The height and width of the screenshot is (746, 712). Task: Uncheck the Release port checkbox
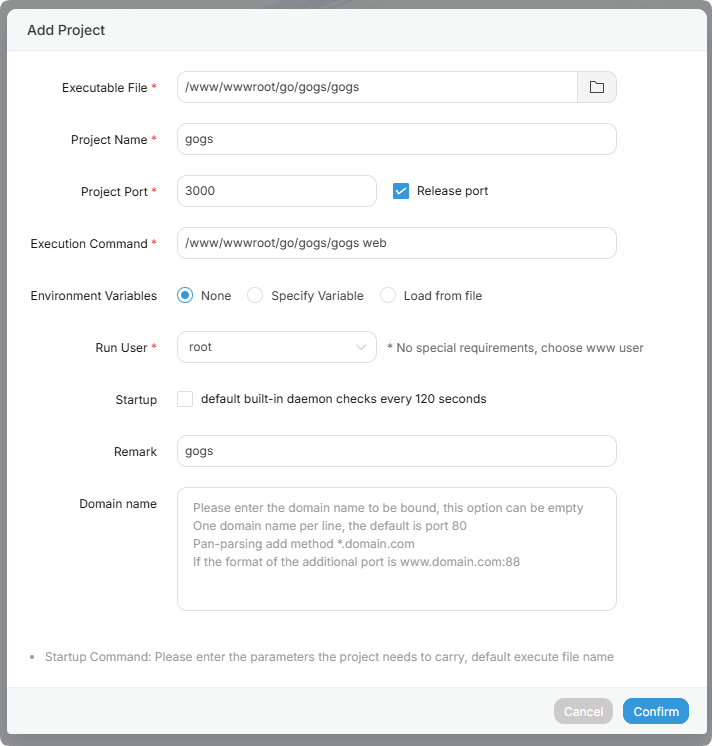(x=401, y=191)
